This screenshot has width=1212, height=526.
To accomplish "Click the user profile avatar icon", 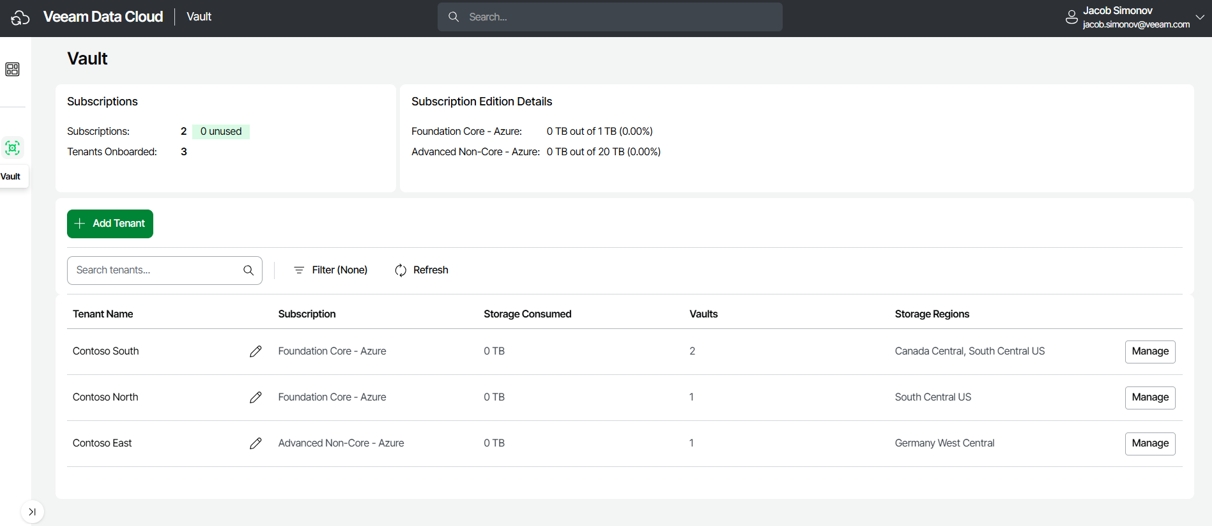I will [1071, 17].
